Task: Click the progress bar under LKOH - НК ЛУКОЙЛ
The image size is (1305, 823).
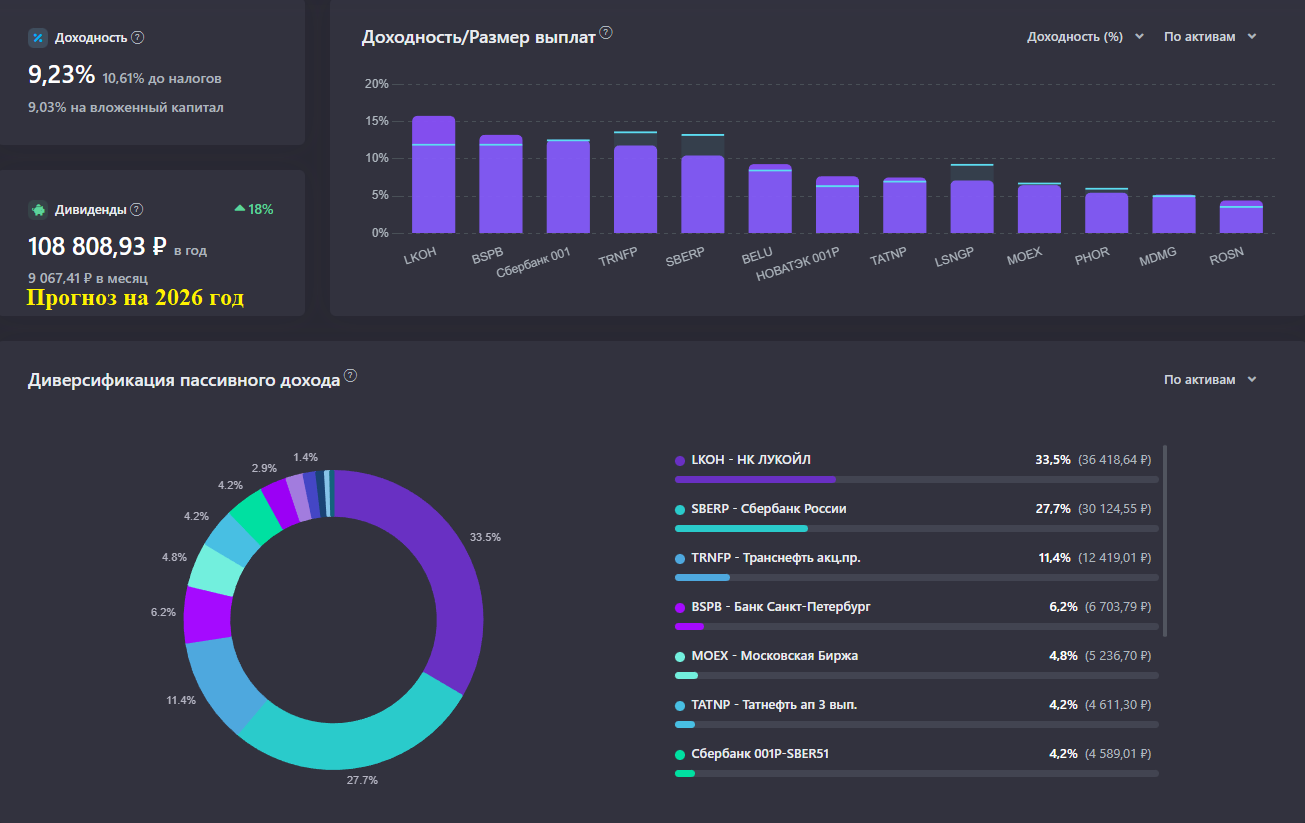Action: pyautogui.click(x=917, y=479)
